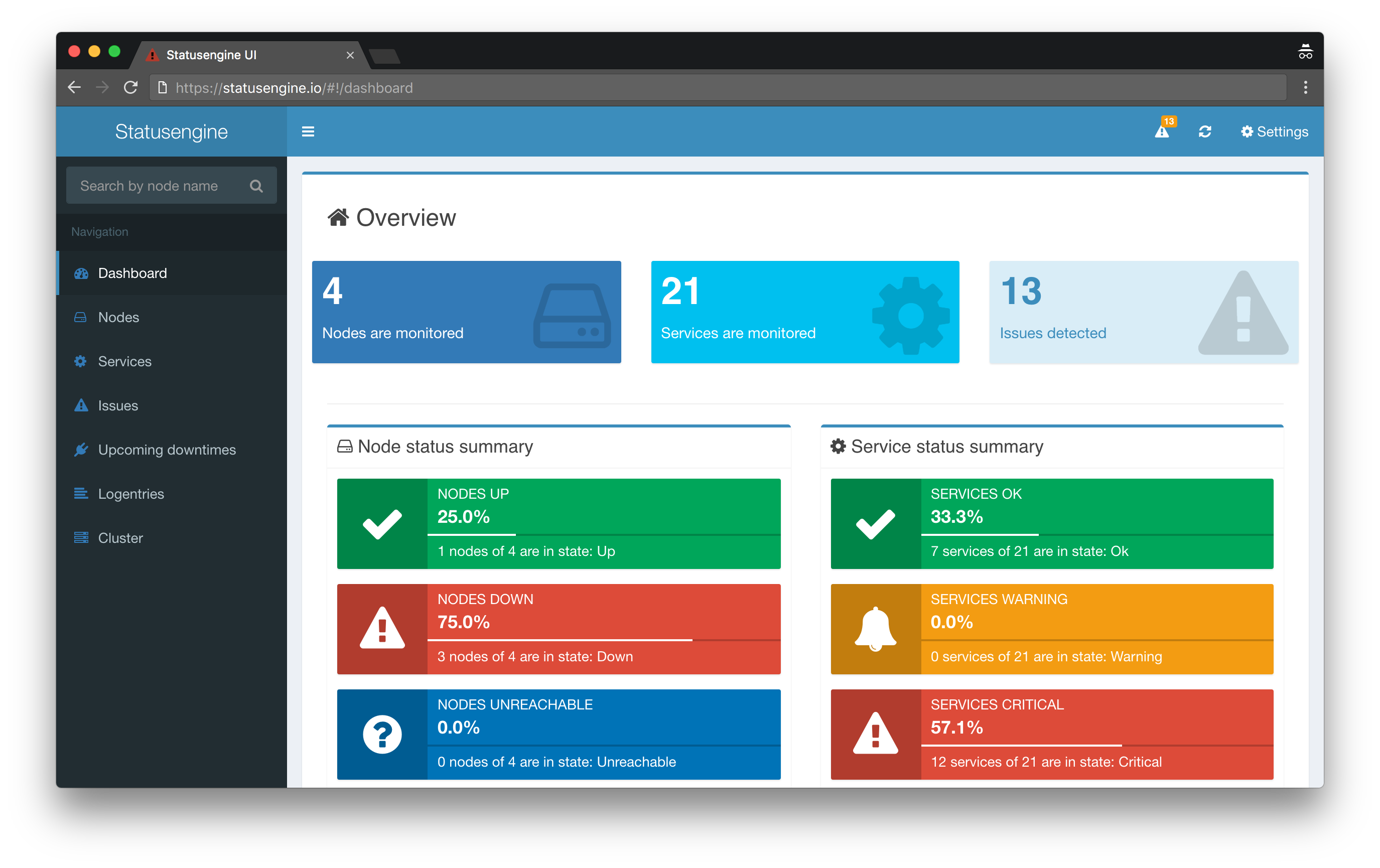Open Issues in the sidebar navigation
Image resolution: width=1380 pixels, height=868 pixels.
(172, 405)
